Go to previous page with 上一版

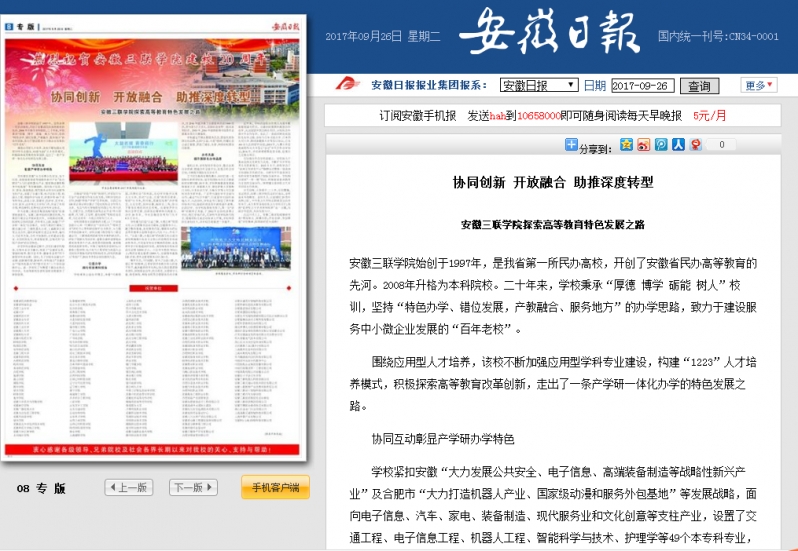128,488
